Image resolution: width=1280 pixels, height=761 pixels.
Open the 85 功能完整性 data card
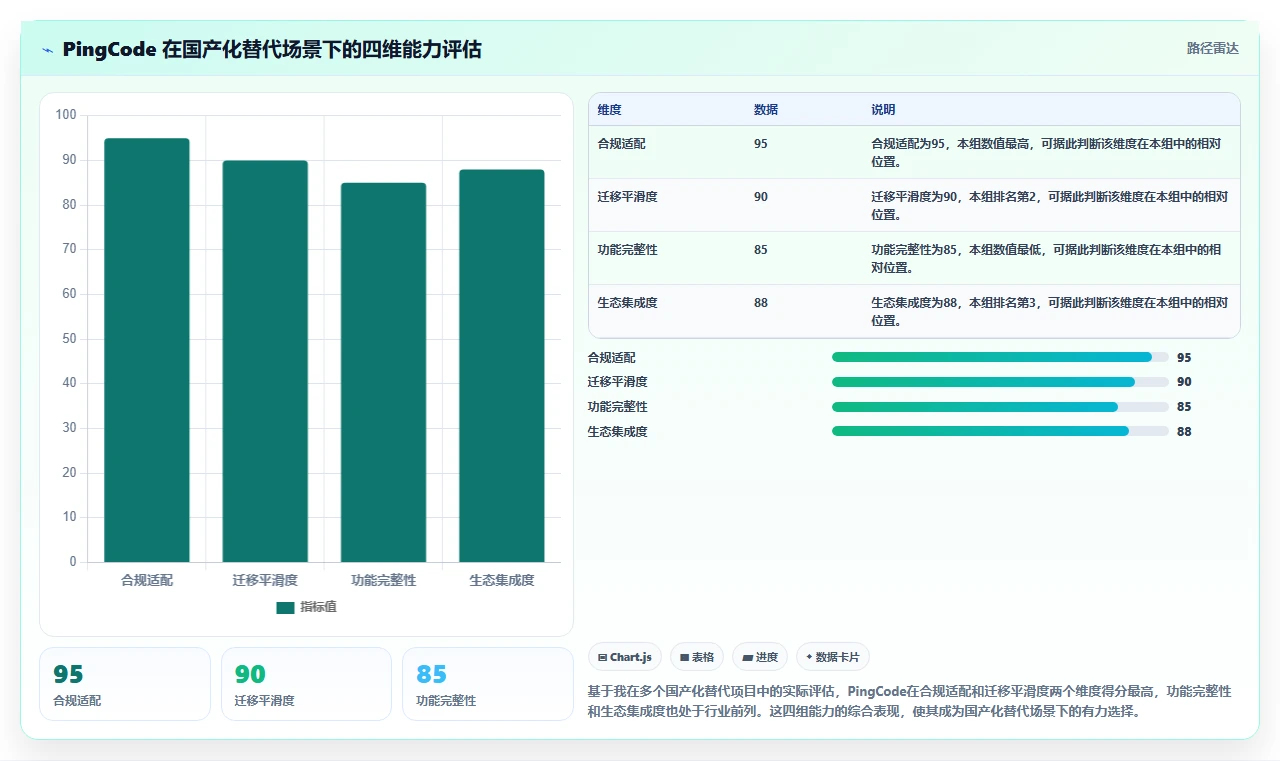tap(488, 684)
